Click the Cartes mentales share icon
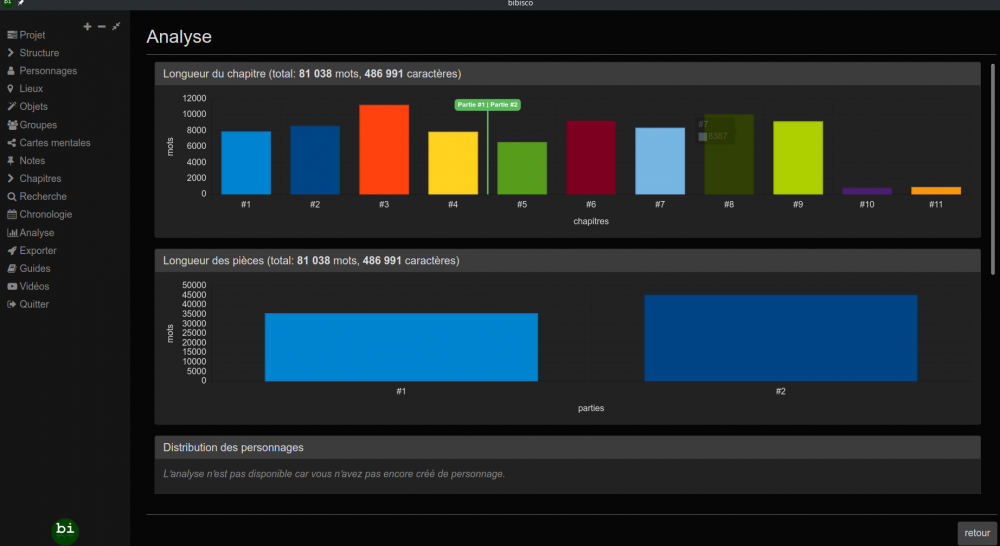Image resolution: width=1000 pixels, height=546 pixels. [x=11, y=143]
